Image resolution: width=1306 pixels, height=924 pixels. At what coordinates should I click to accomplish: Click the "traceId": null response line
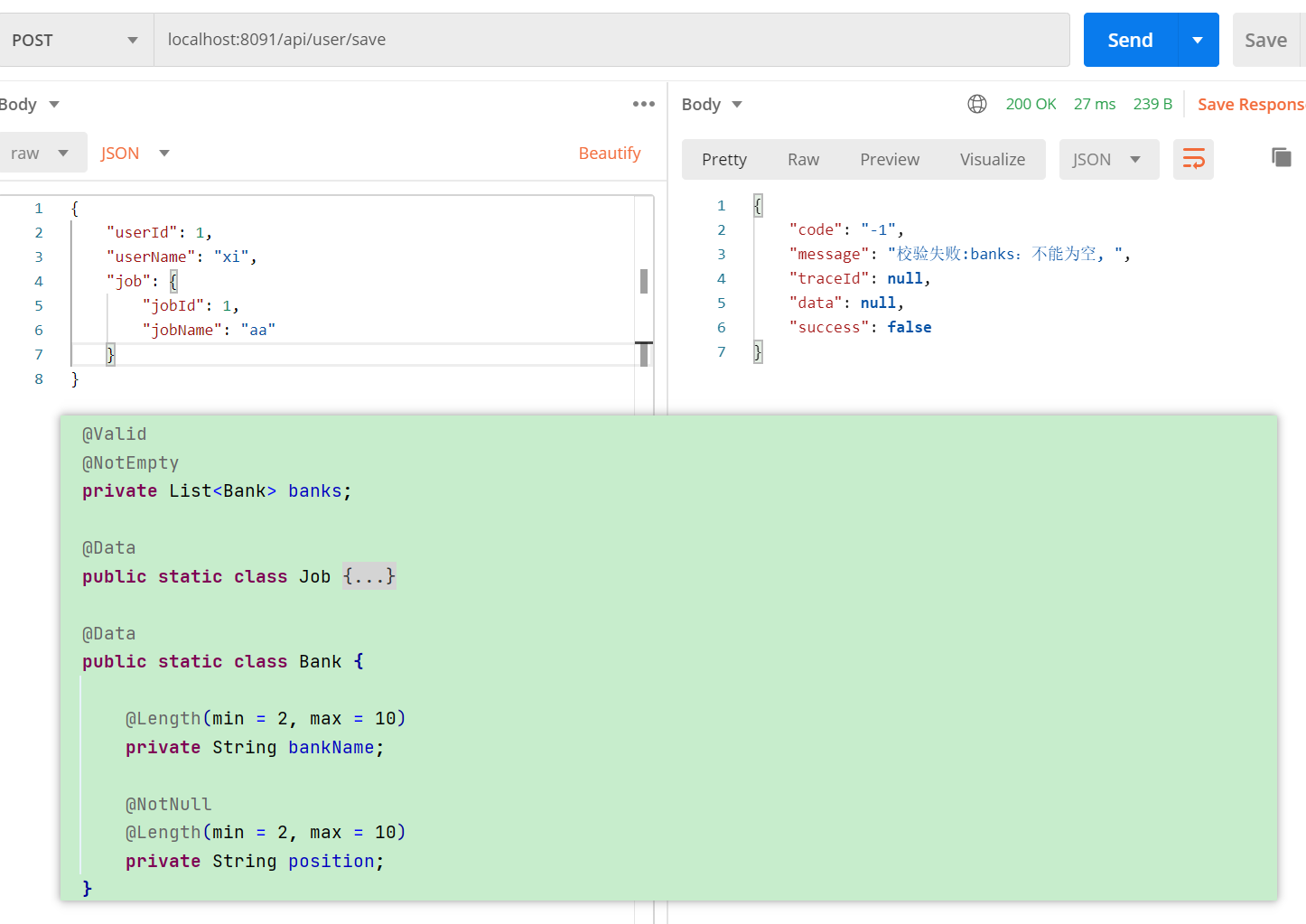click(860, 278)
